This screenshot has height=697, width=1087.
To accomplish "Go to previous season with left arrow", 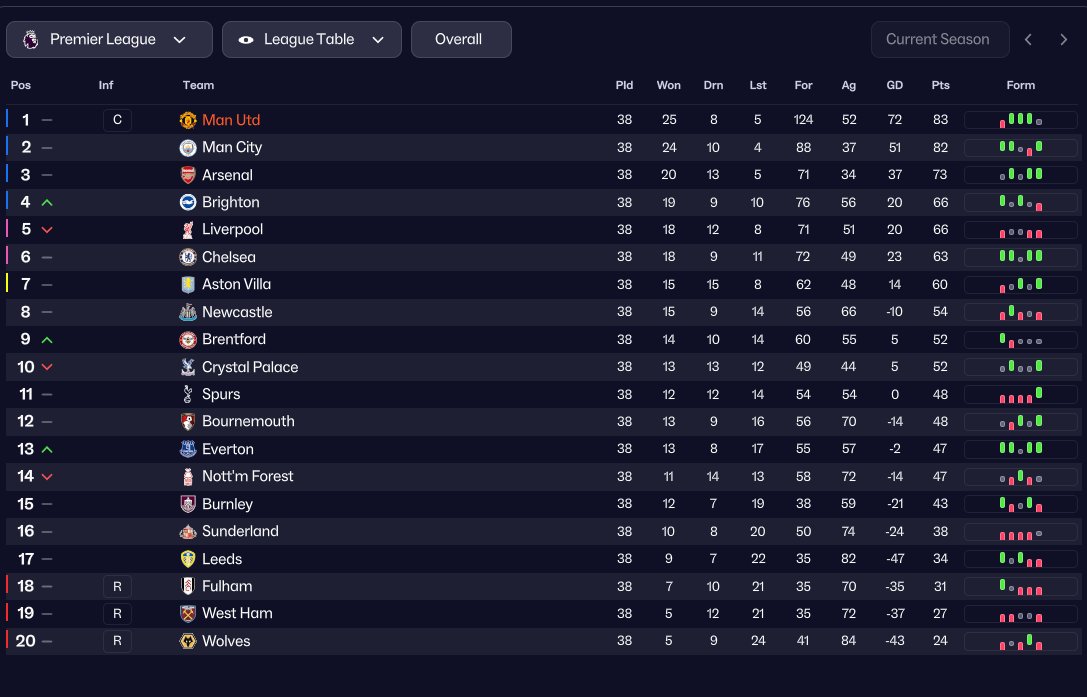I will click(1029, 40).
